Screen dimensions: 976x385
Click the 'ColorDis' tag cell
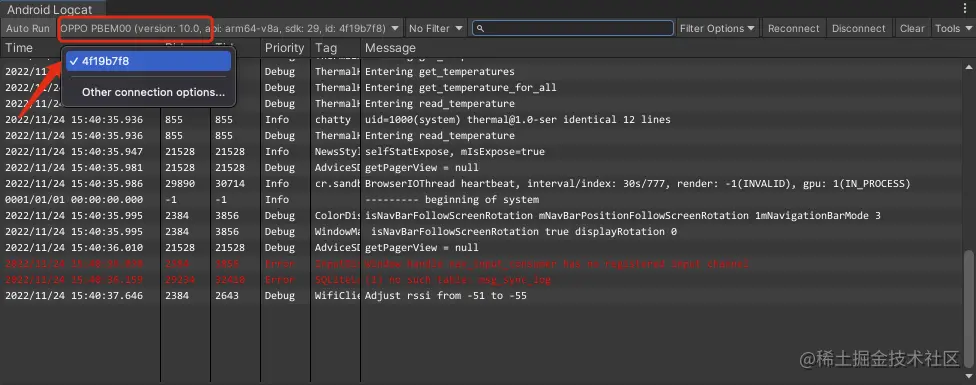click(x=338, y=216)
